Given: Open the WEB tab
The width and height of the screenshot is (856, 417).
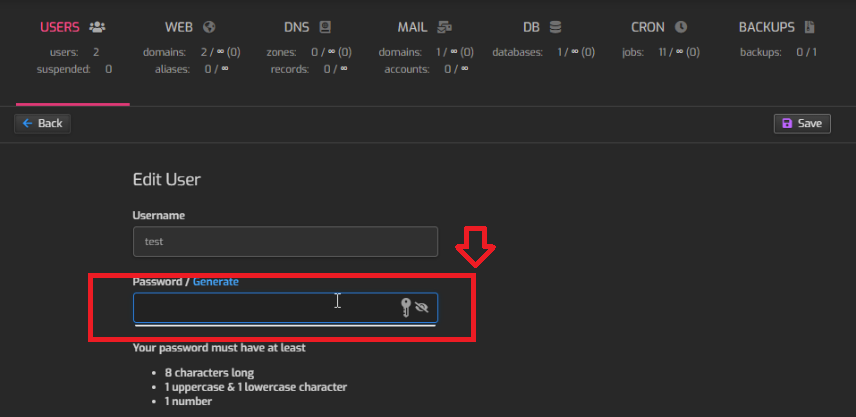Looking at the screenshot, I should point(180,27).
